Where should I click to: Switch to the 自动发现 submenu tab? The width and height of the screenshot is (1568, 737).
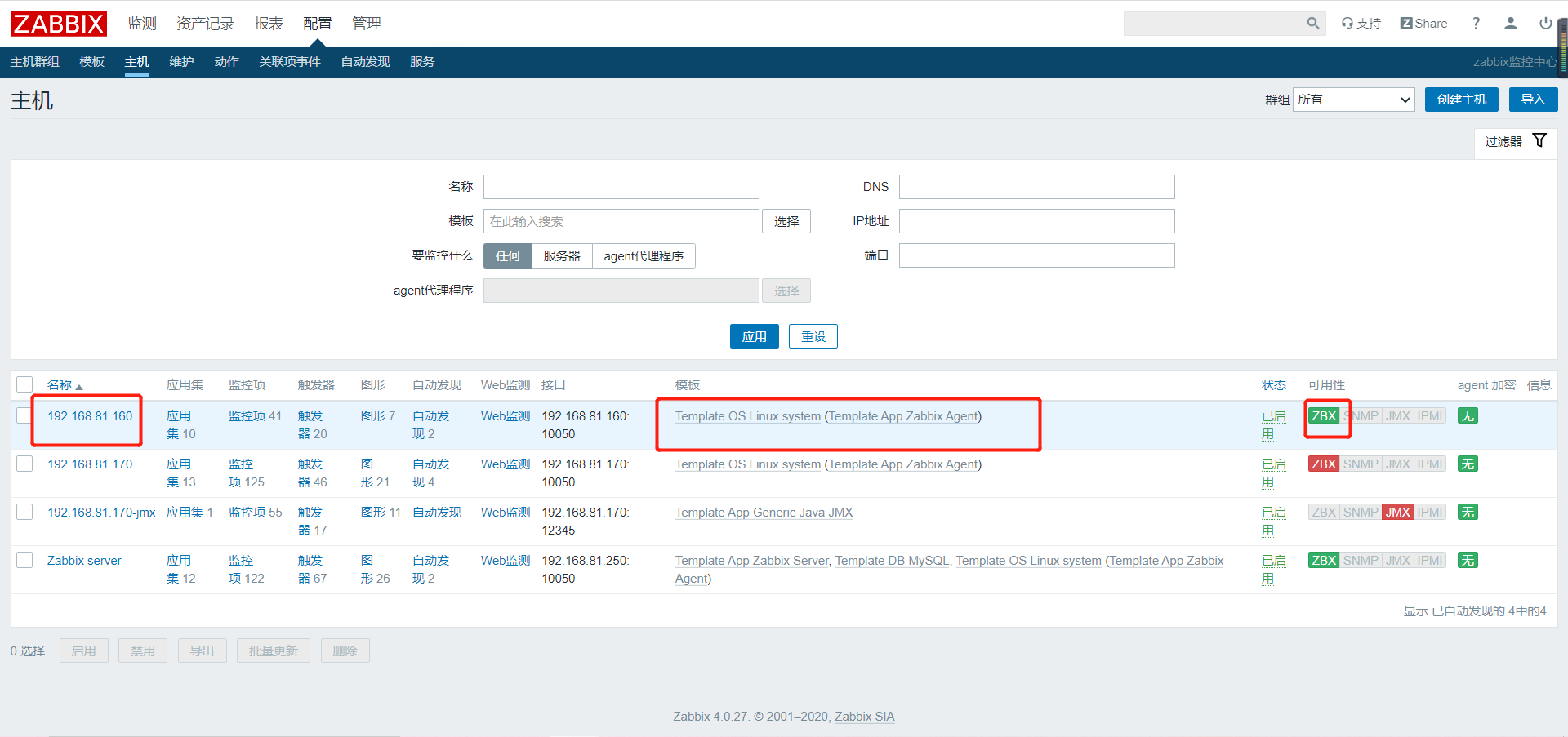[365, 62]
